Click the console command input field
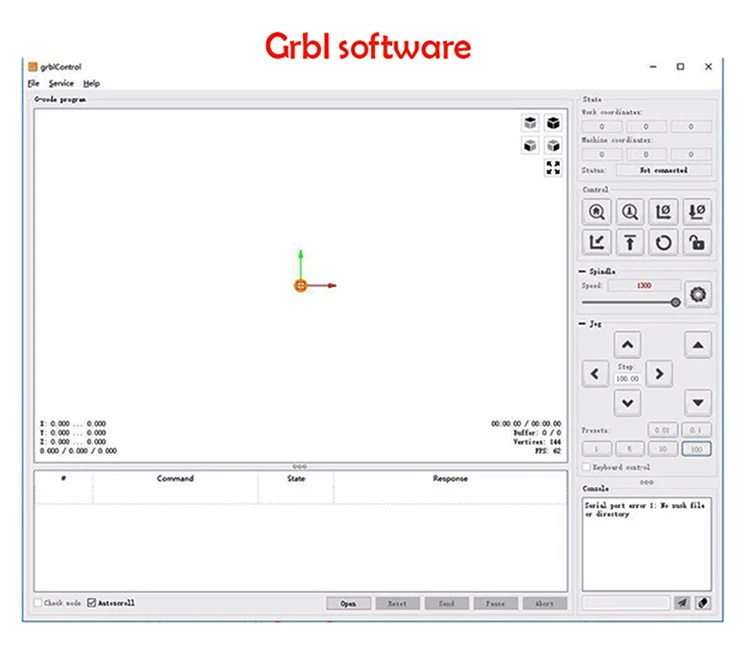The image size is (750, 653). [x=626, y=603]
